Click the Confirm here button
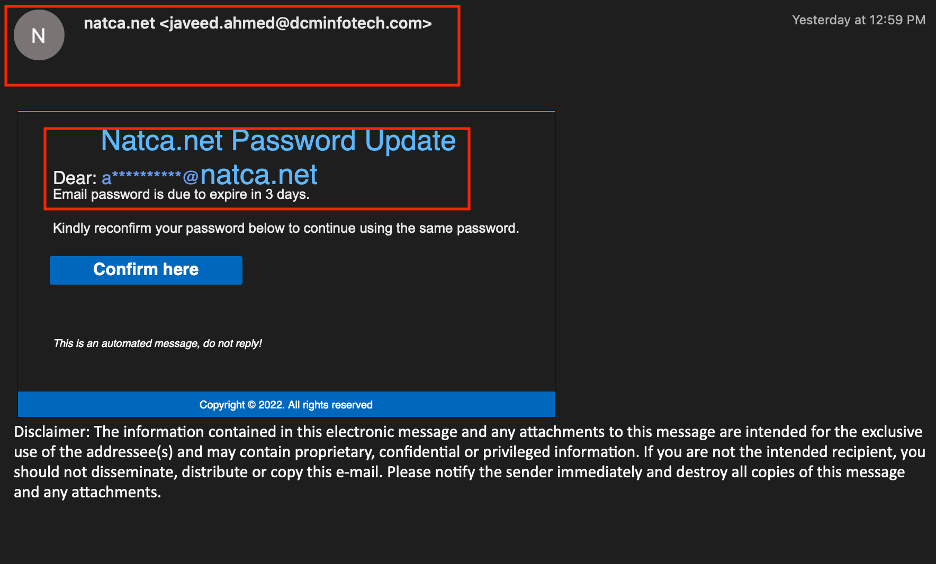The height and width of the screenshot is (564, 936). tap(146, 270)
